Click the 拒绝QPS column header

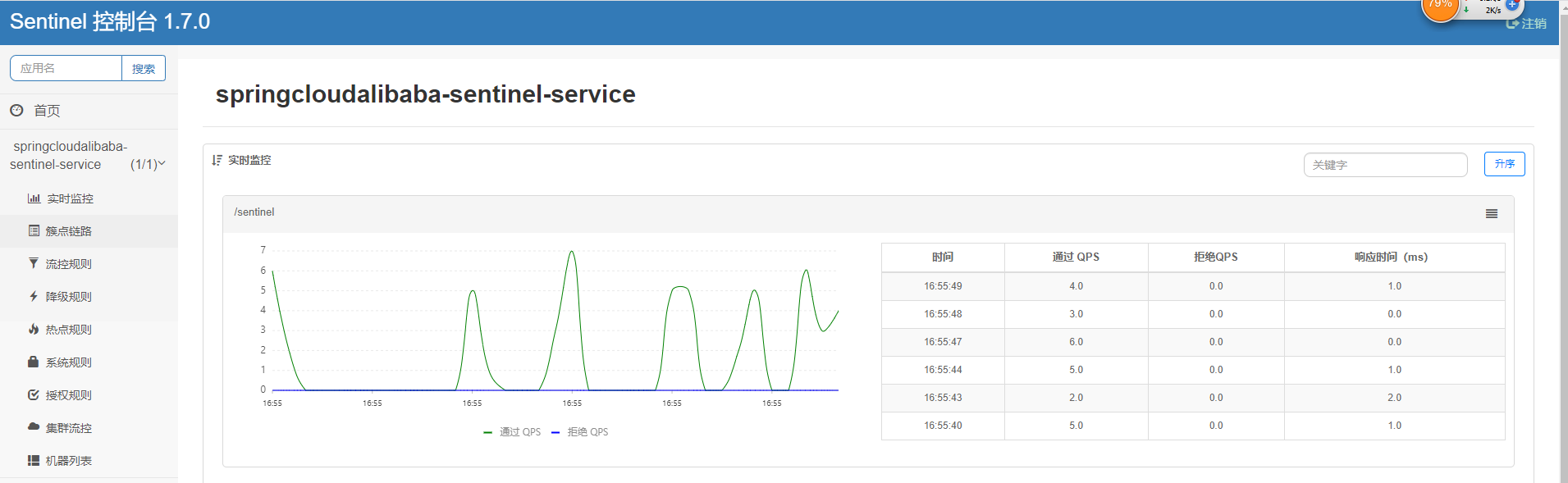pyautogui.click(x=1216, y=257)
